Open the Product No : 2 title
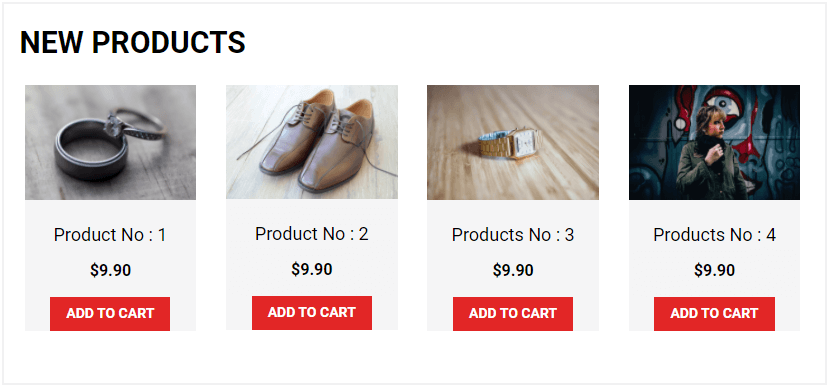 (x=312, y=233)
